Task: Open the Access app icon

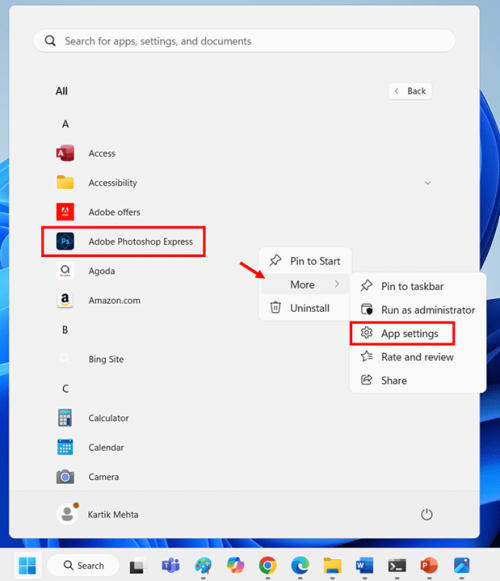Action: [x=65, y=153]
